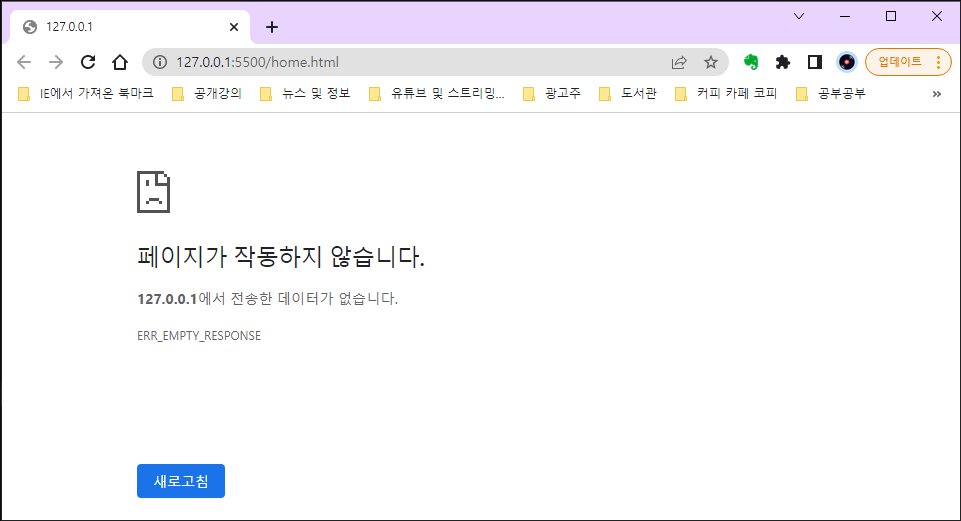
Task: Open the 공개강의 bookmark folder
Action: 207,94
